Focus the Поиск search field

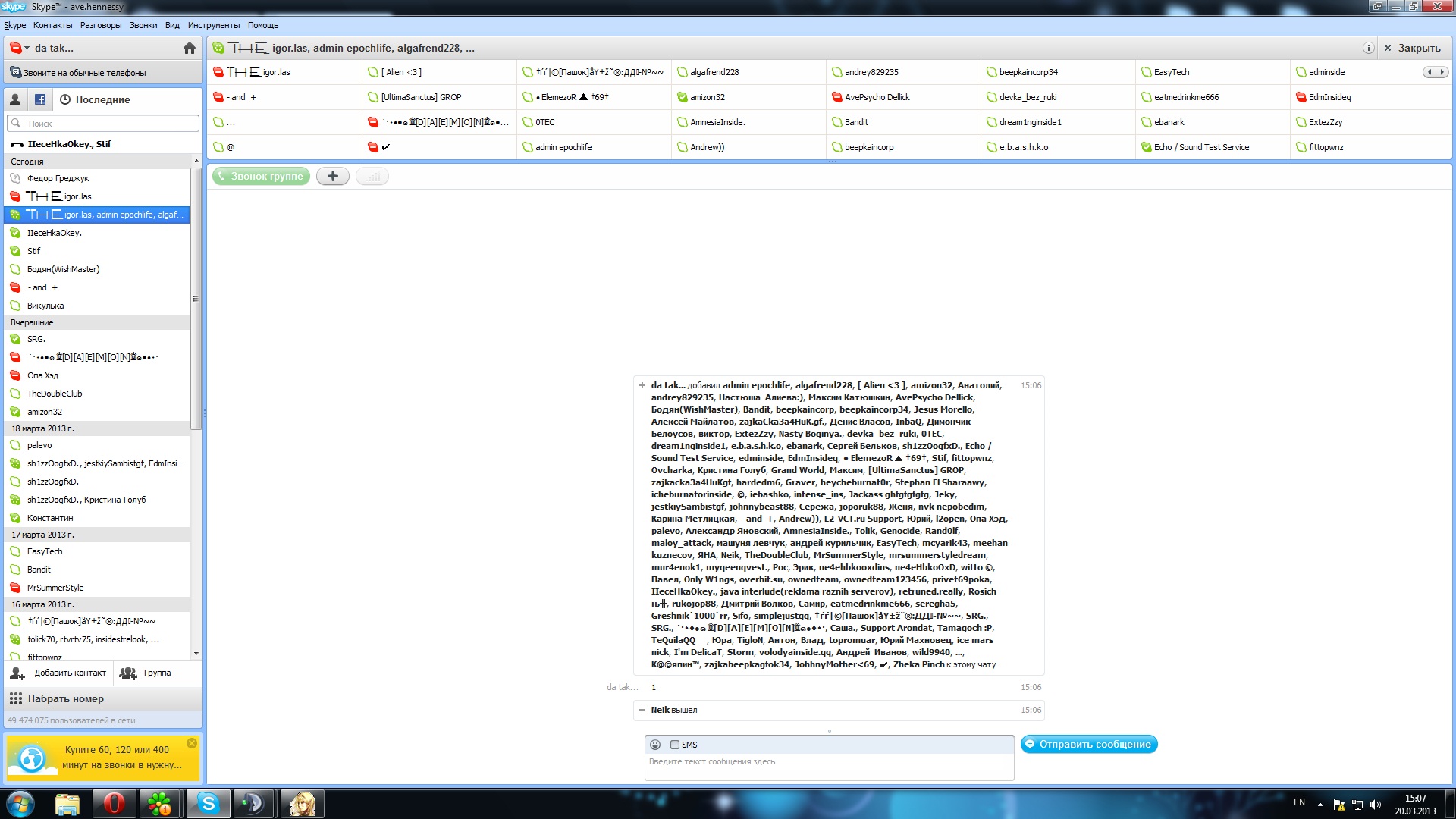point(103,123)
